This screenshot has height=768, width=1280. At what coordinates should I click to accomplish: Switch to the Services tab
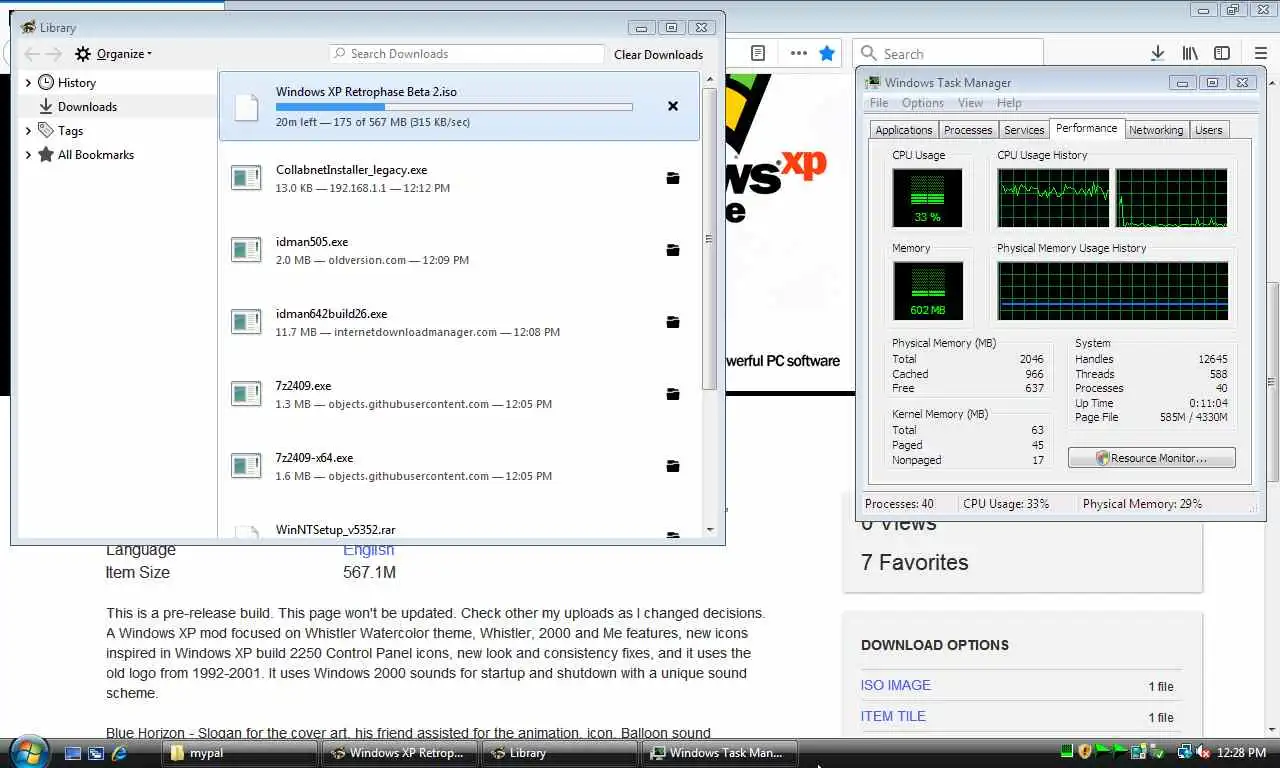point(1024,130)
